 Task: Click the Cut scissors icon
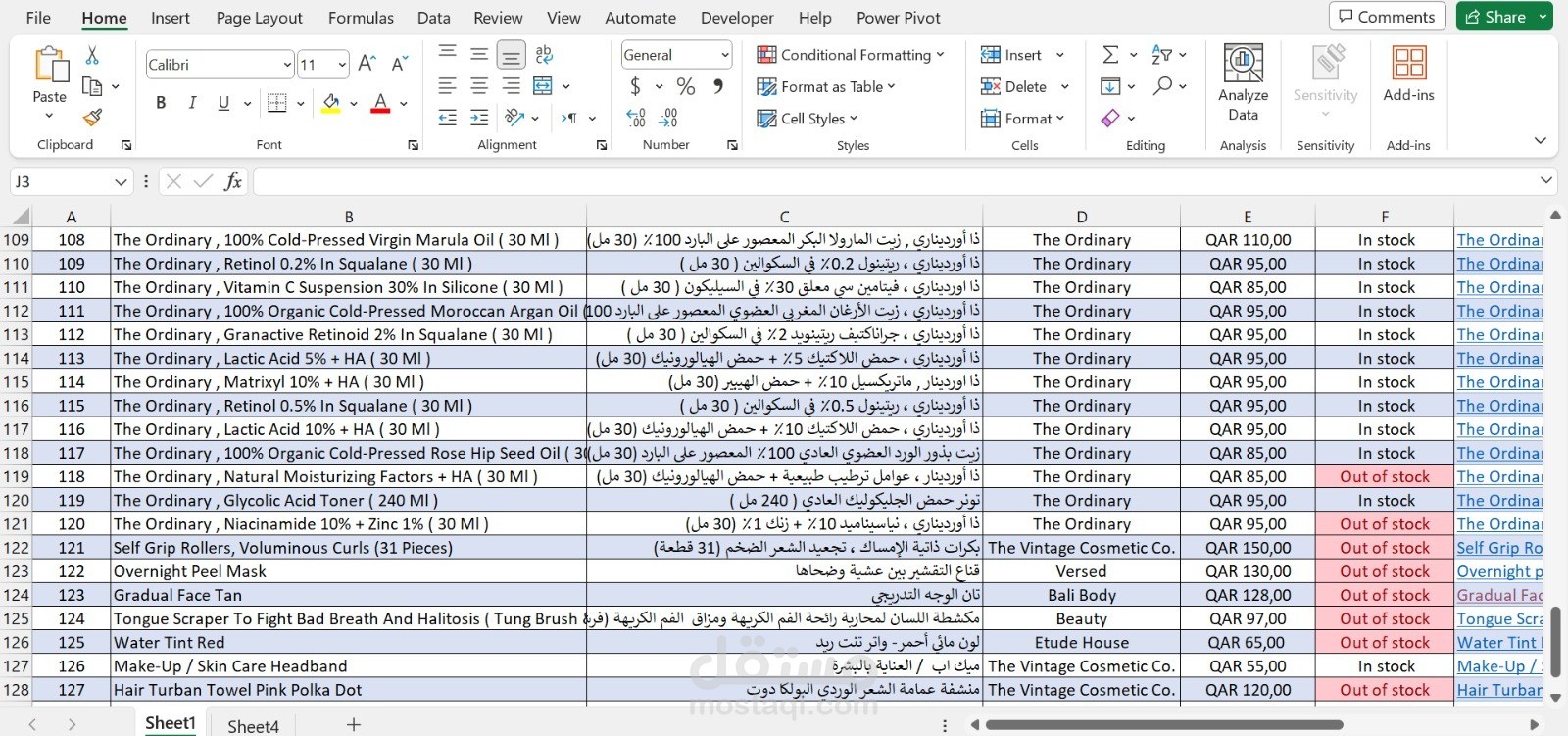[92, 55]
